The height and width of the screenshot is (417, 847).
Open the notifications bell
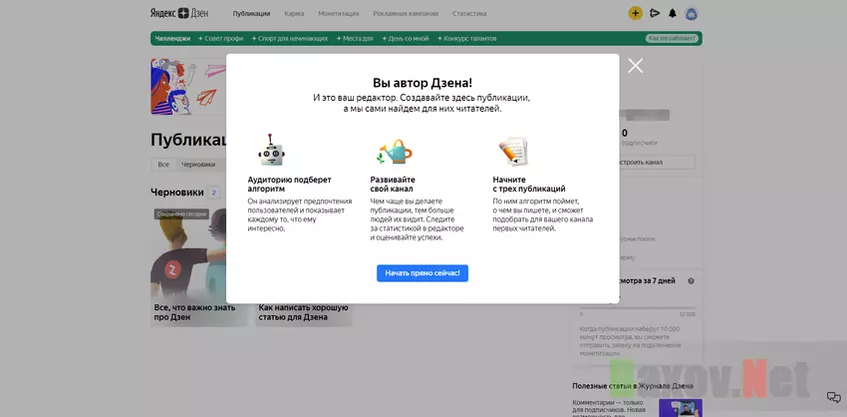click(673, 14)
